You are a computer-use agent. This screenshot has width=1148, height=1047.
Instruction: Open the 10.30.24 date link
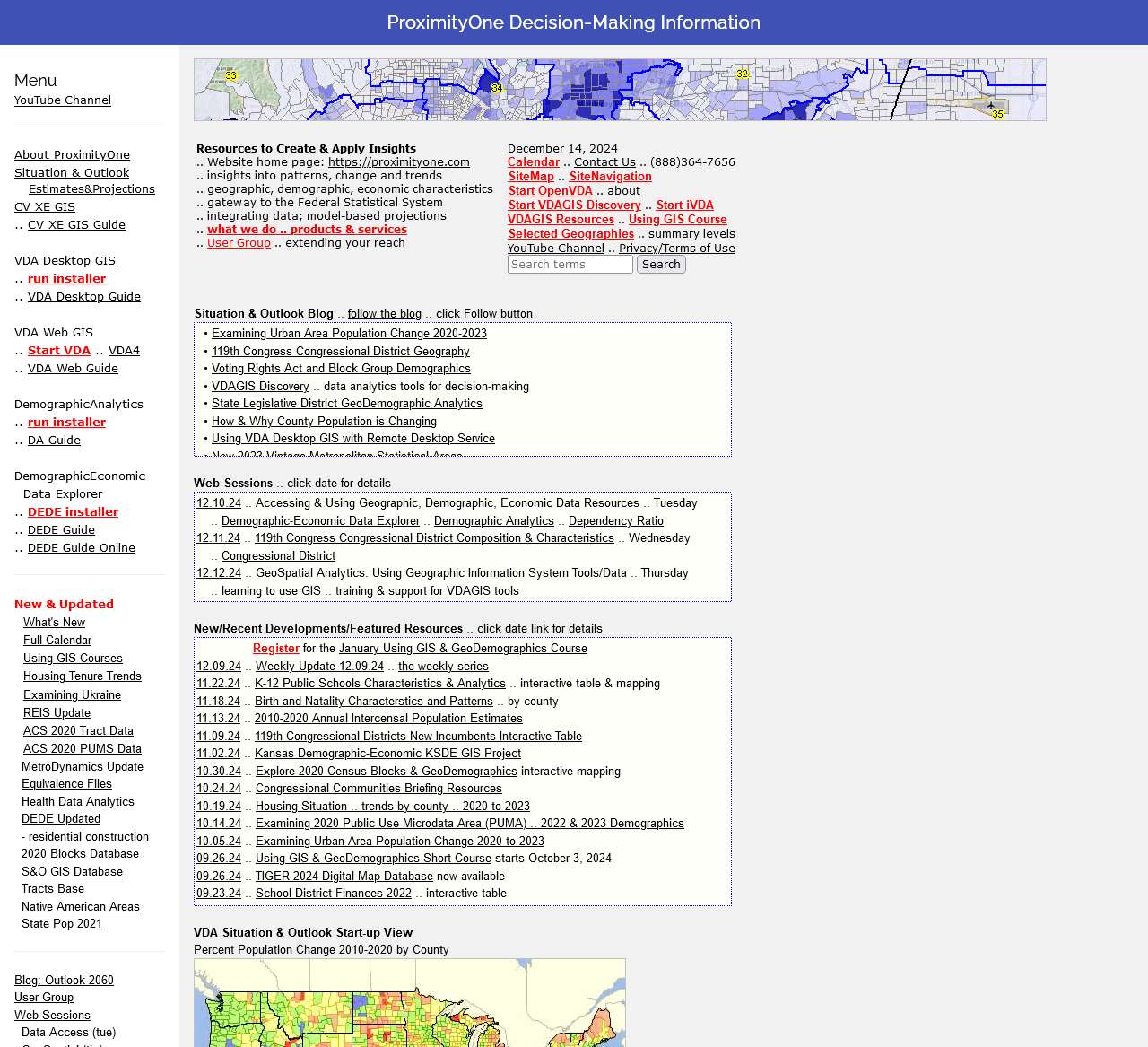(219, 772)
